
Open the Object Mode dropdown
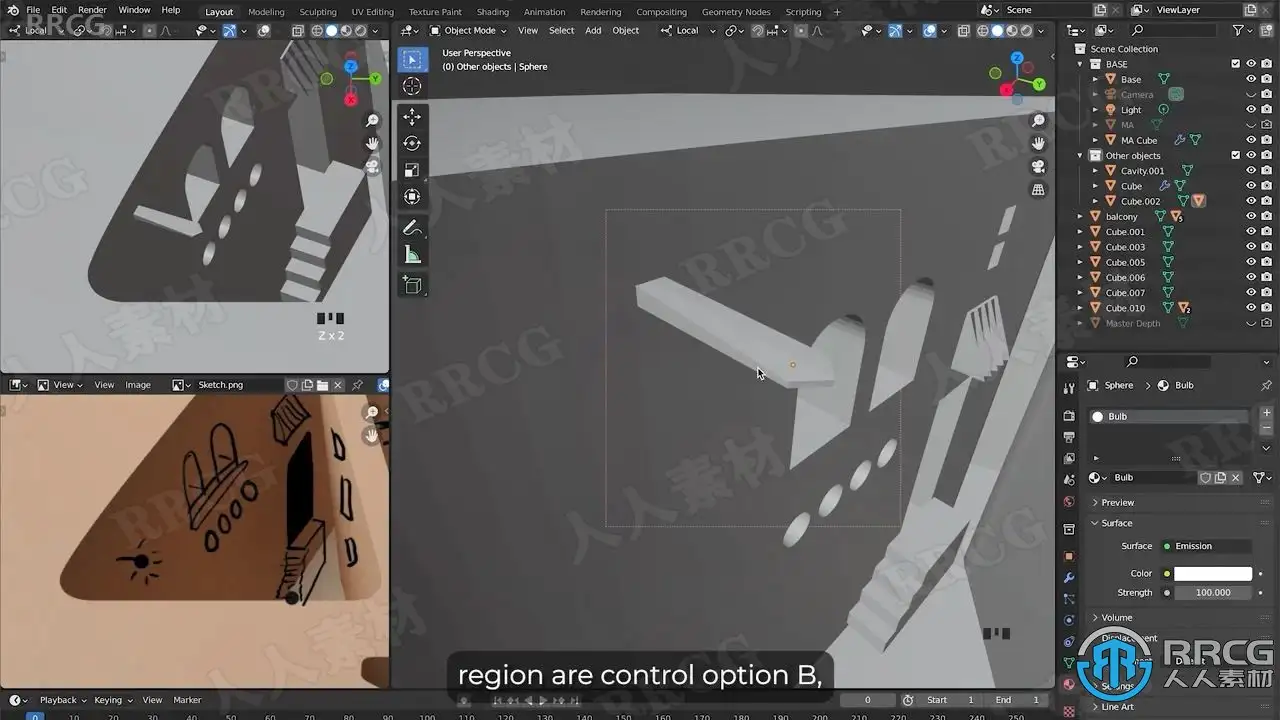tap(469, 31)
